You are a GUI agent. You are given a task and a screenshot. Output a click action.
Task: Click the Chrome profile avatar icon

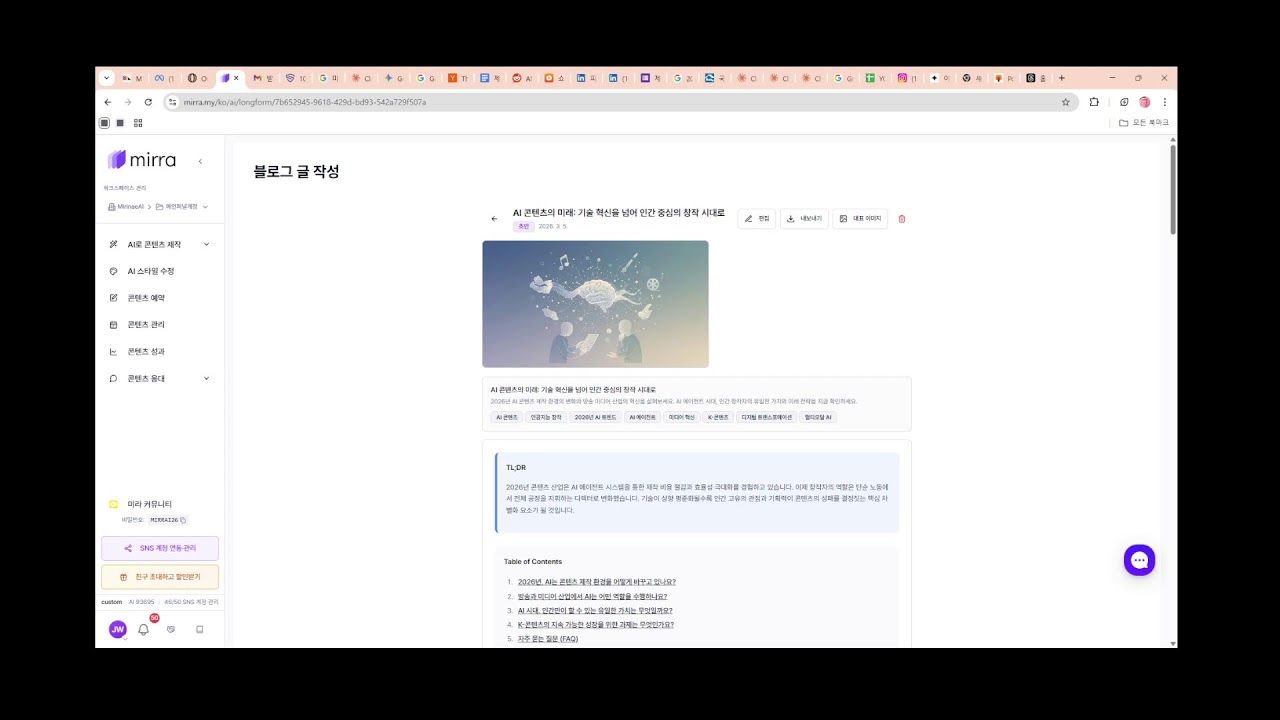click(1145, 102)
